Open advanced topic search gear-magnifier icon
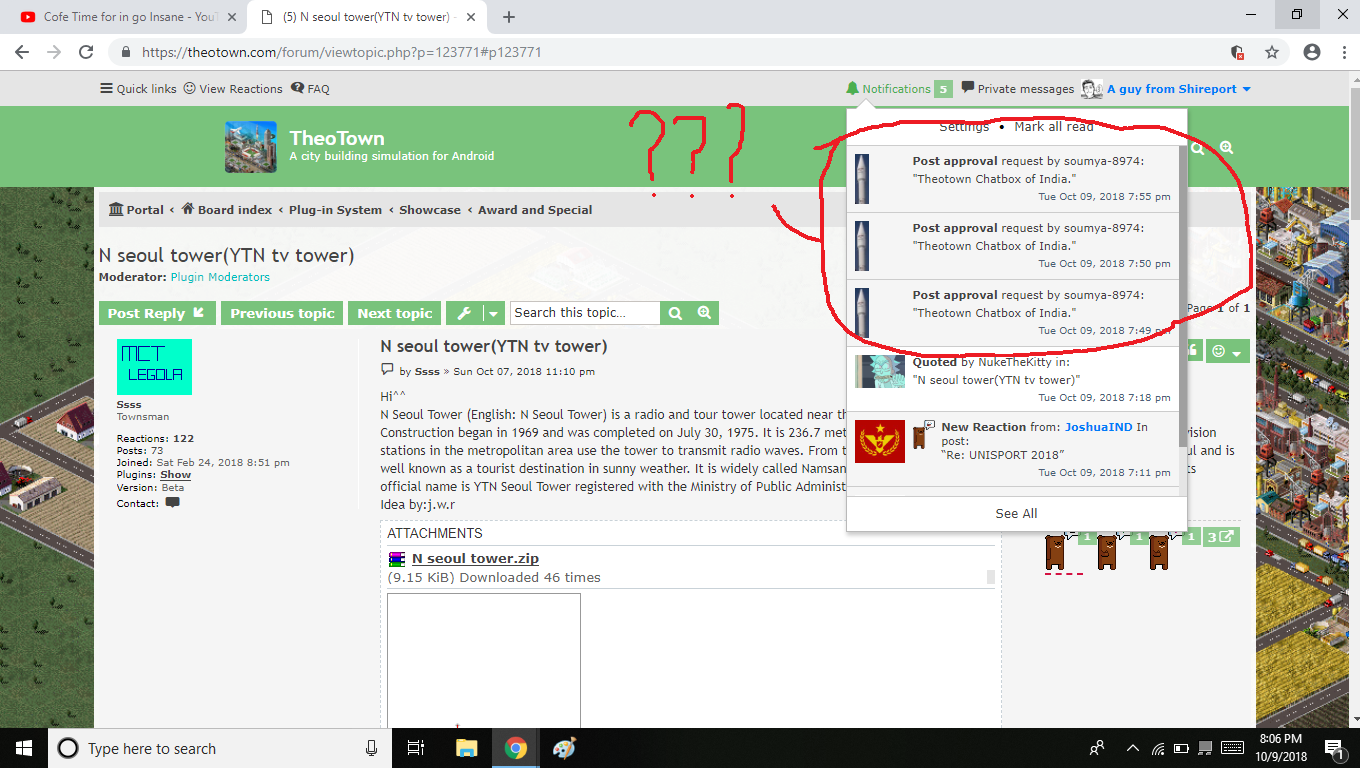Image resolution: width=1360 pixels, height=768 pixels. (x=704, y=313)
